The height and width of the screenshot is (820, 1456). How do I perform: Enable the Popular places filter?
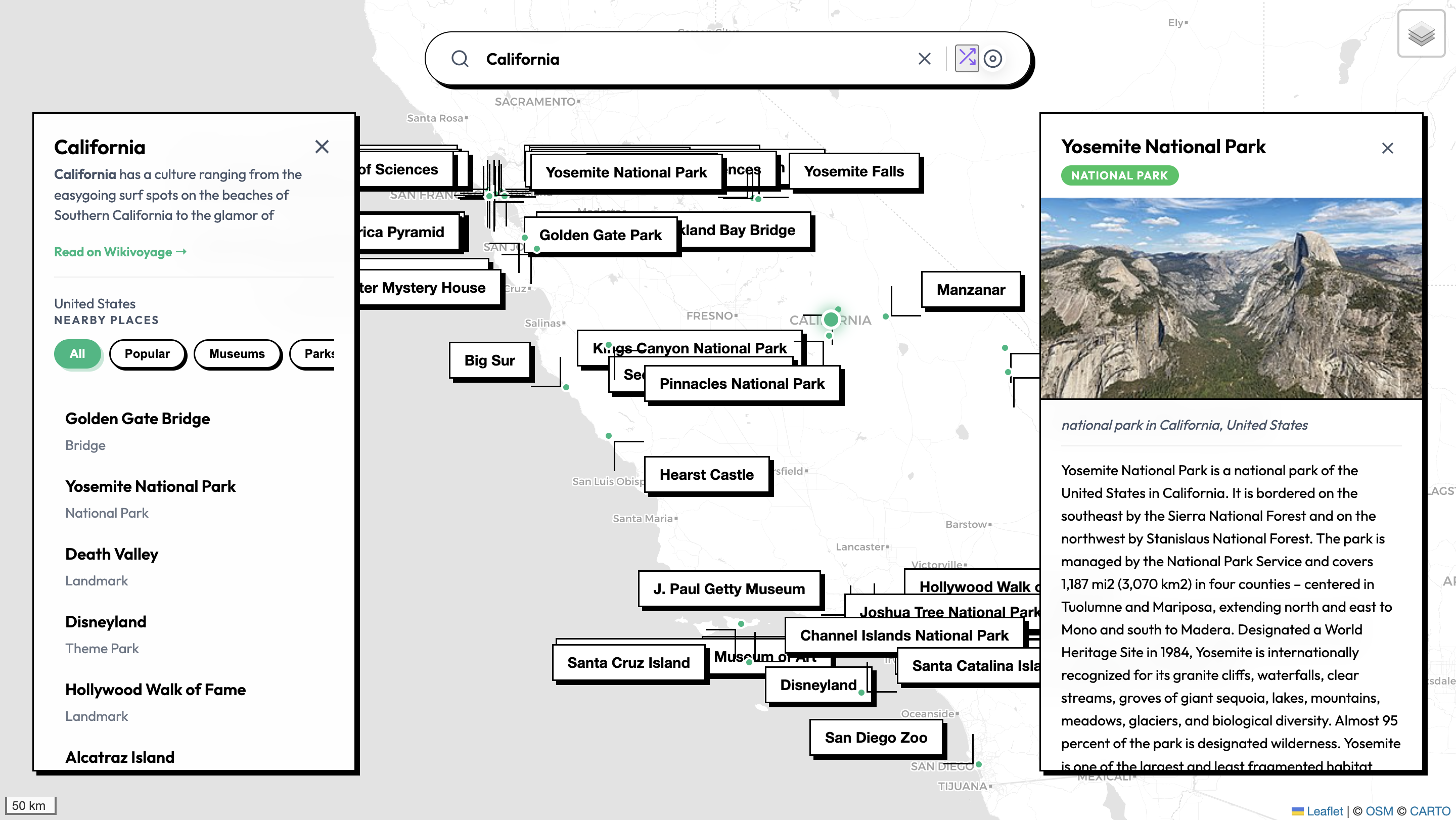(148, 354)
